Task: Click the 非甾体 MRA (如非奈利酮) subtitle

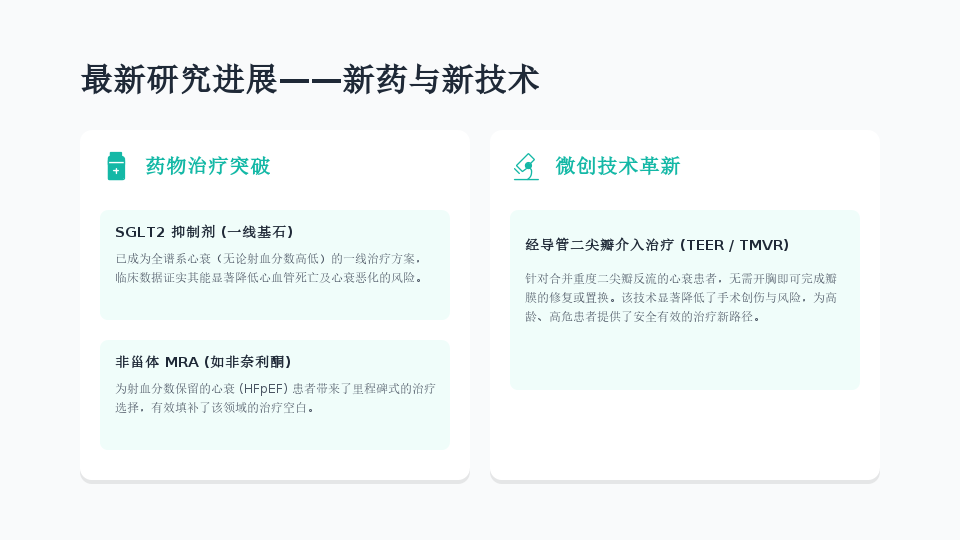Action: (203, 362)
